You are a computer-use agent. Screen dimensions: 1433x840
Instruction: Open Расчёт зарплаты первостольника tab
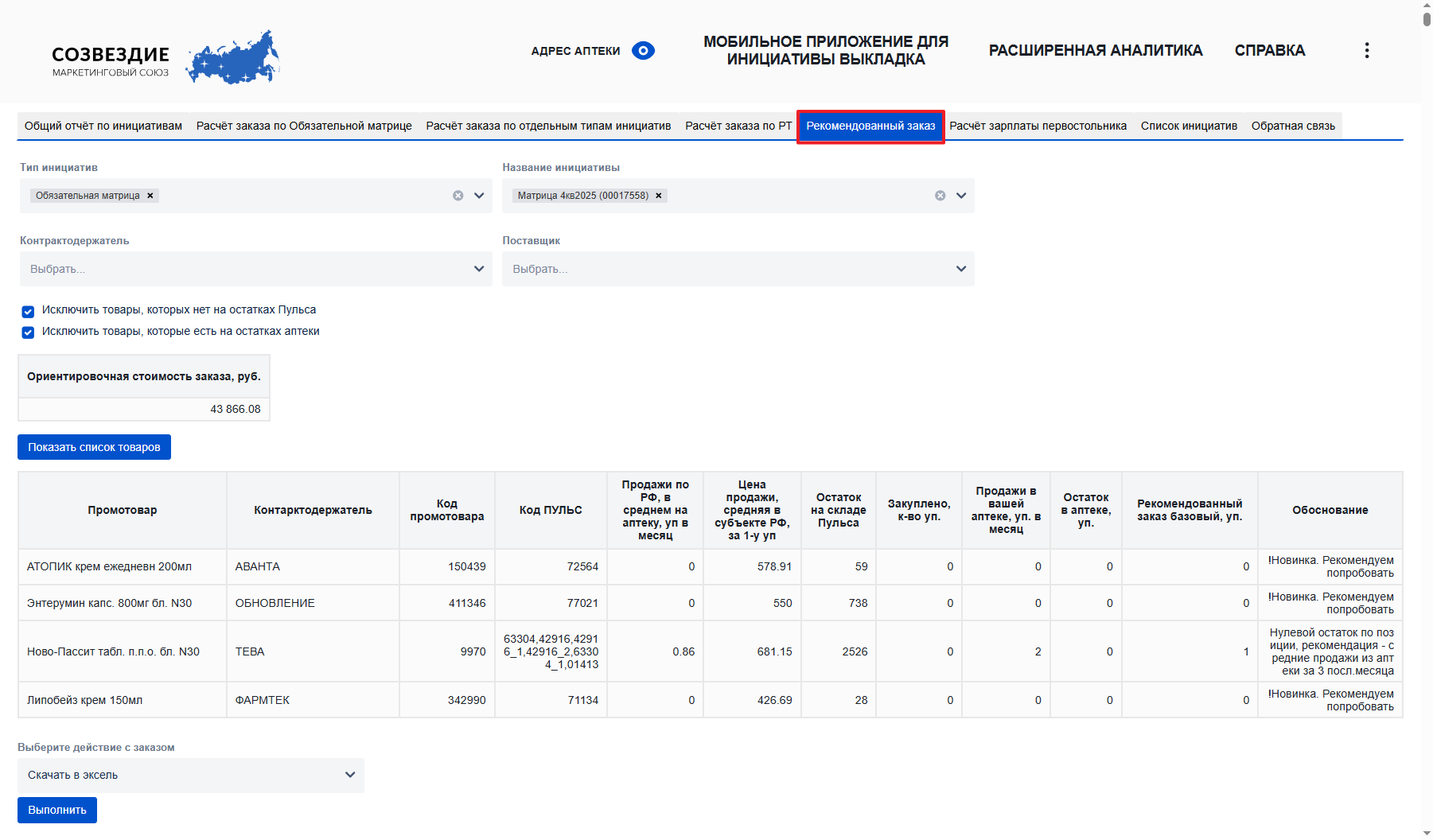coord(1038,126)
